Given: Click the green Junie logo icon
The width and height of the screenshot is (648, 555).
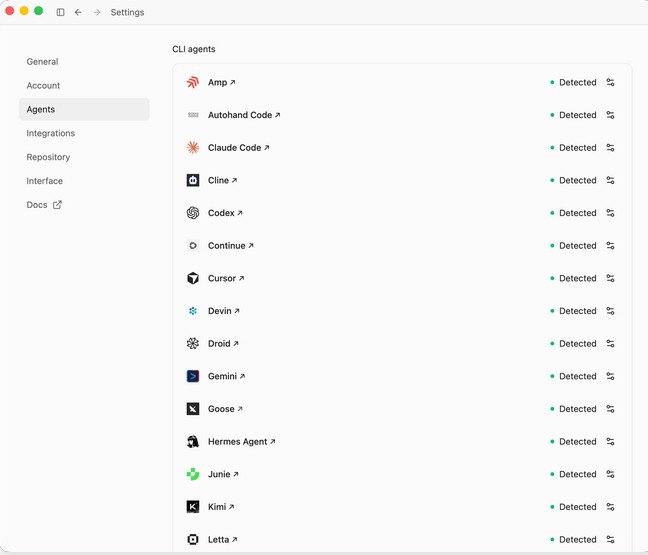Looking at the screenshot, I should (x=193, y=474).
